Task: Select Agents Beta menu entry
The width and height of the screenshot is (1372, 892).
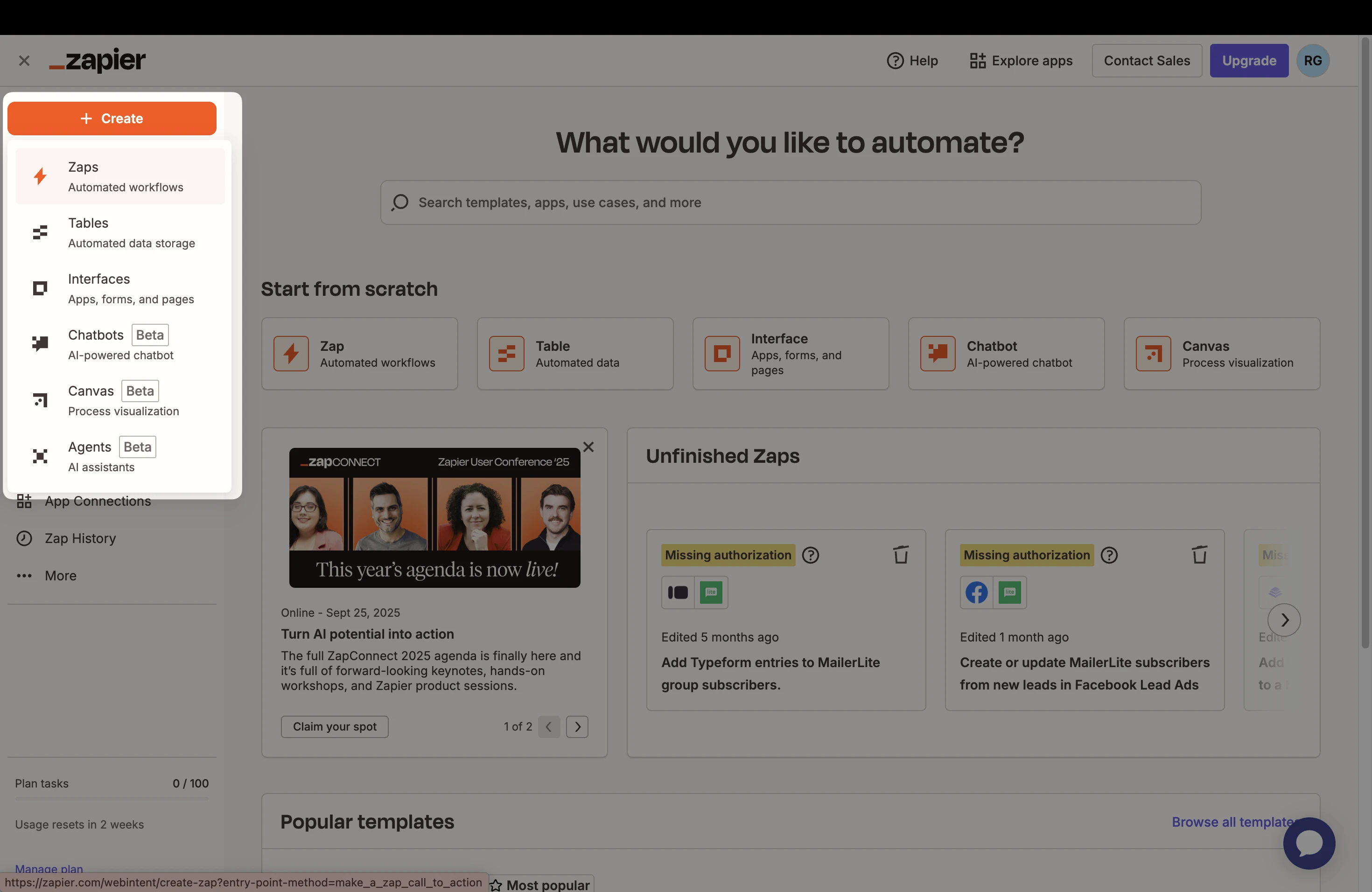Action: coord(120,456)
